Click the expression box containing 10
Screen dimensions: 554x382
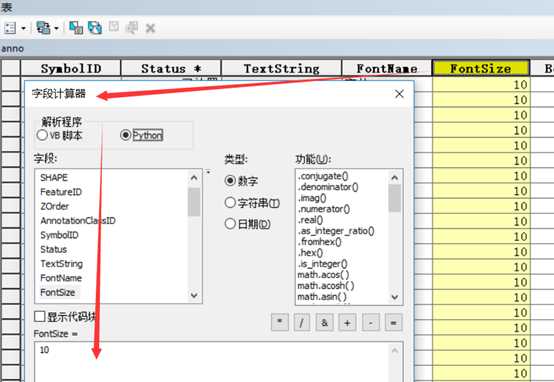[214, 362]
